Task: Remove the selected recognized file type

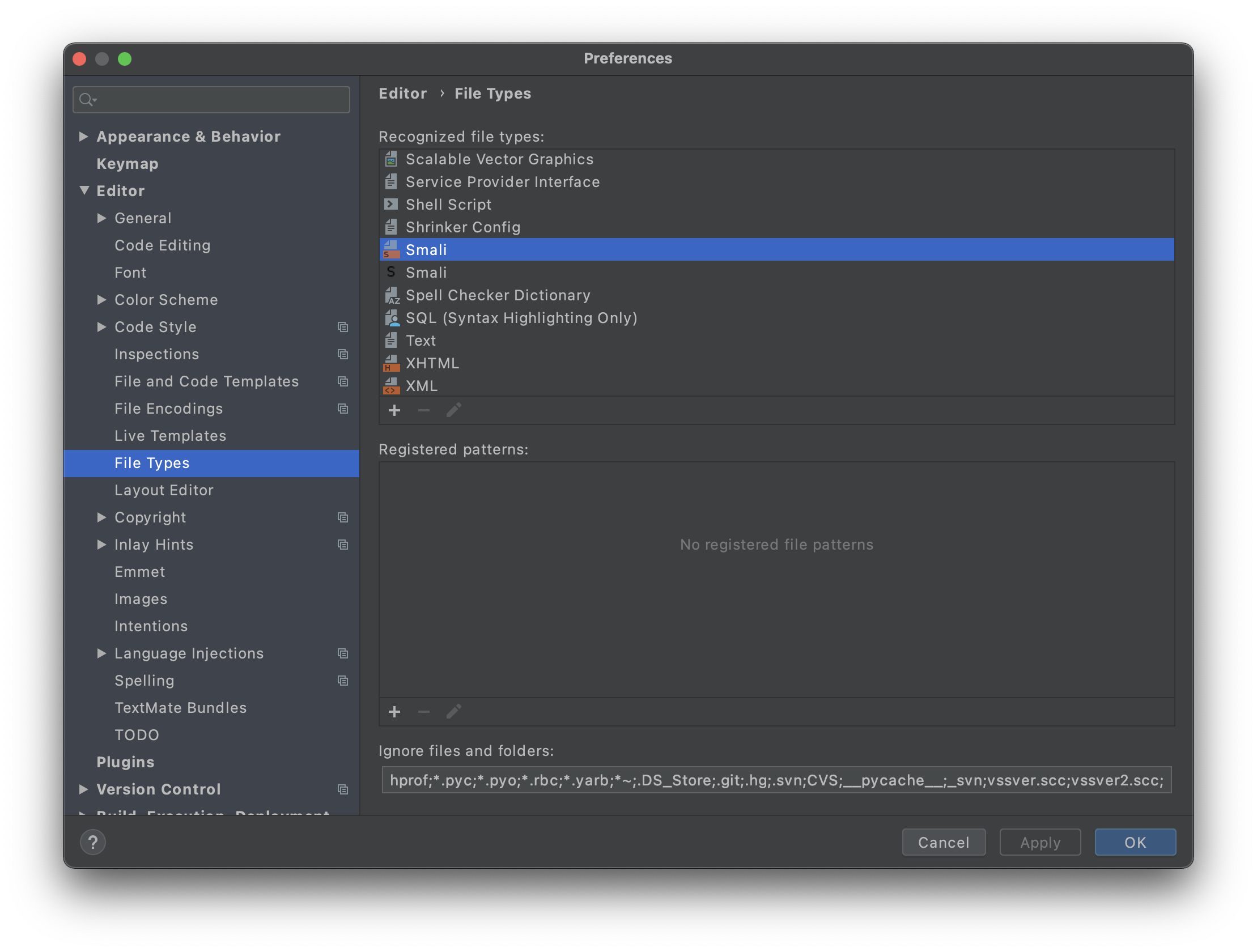Action: click(x=424, y=410)
